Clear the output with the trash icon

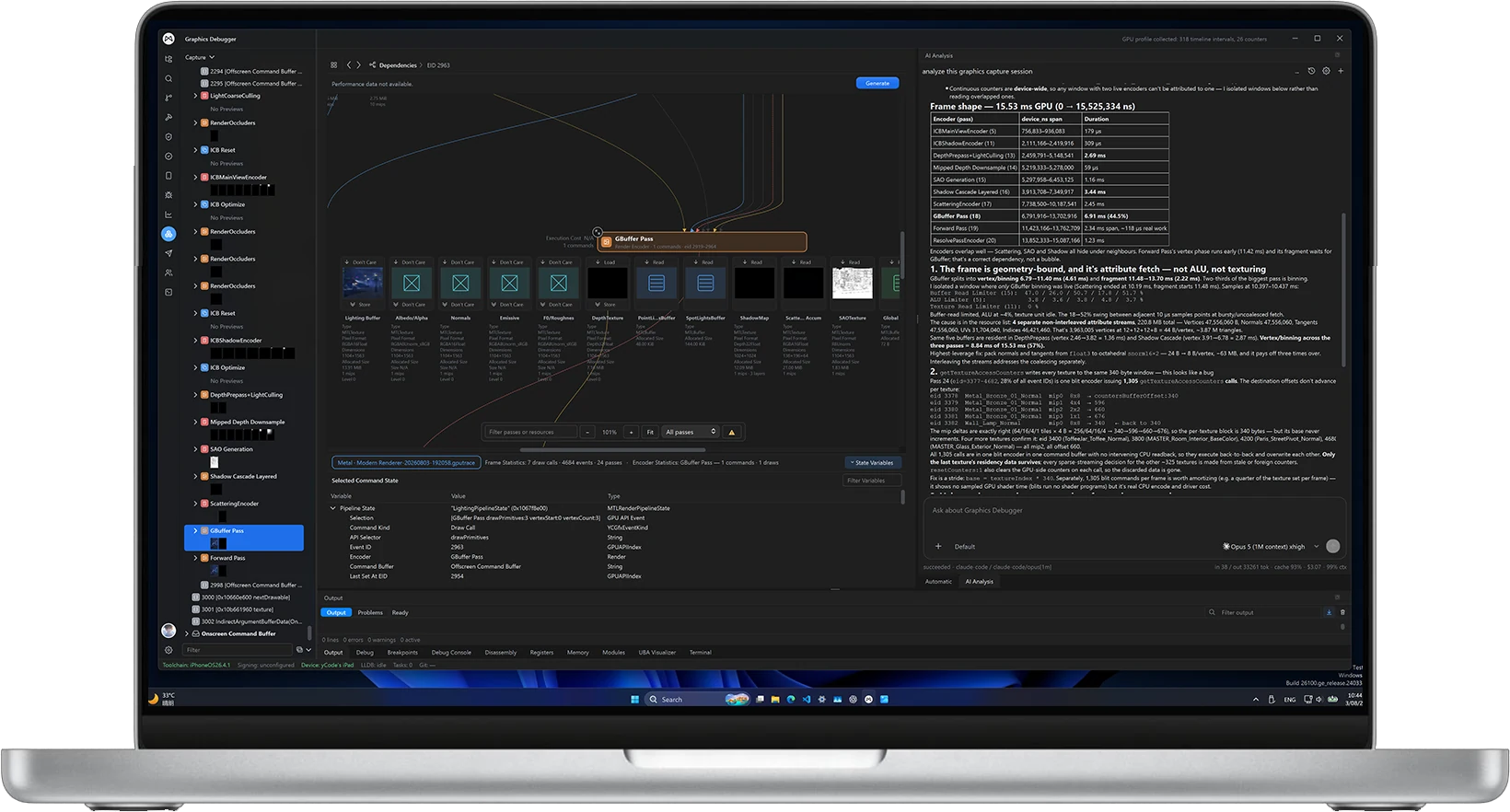click(1342, 612)
